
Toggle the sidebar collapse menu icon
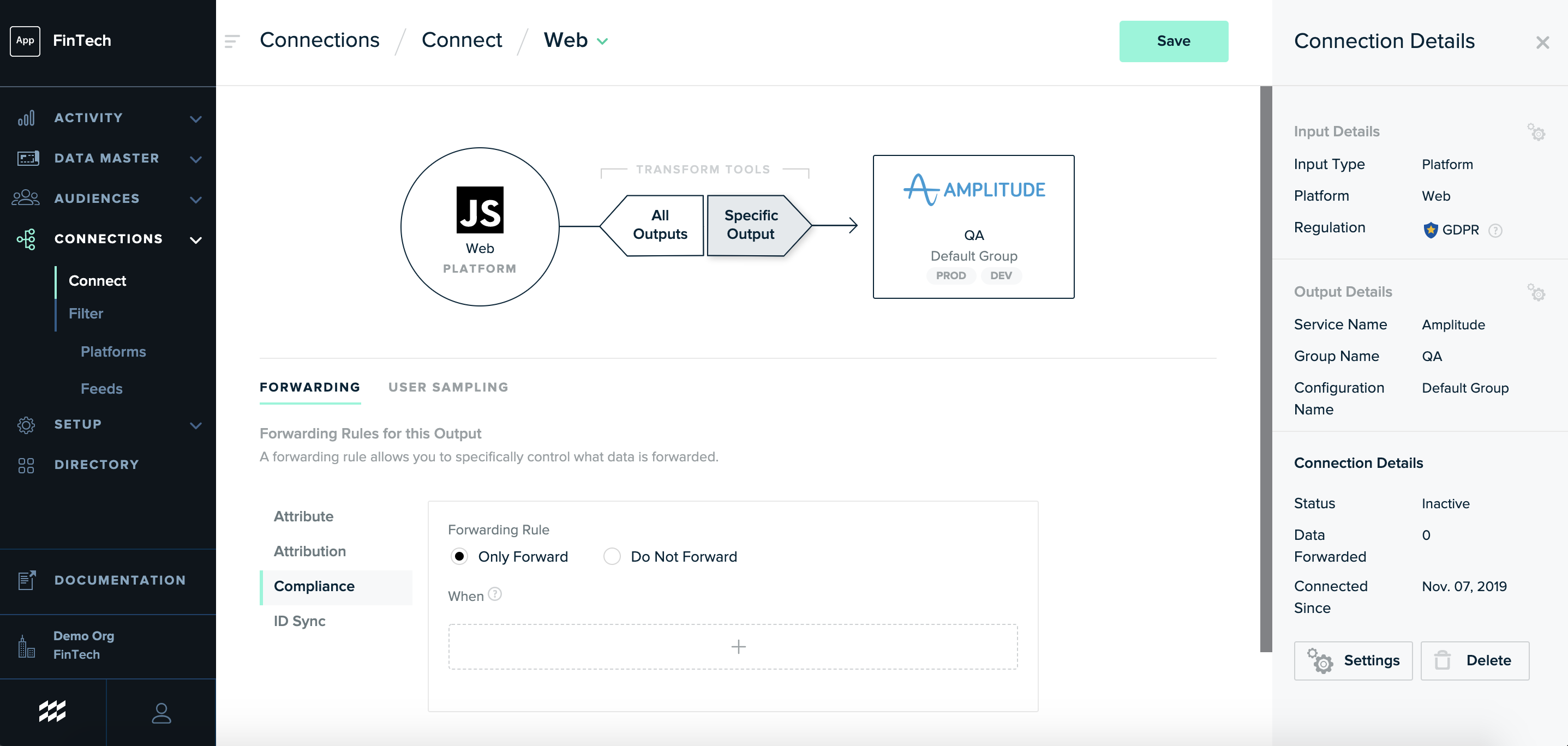[232, 41]
